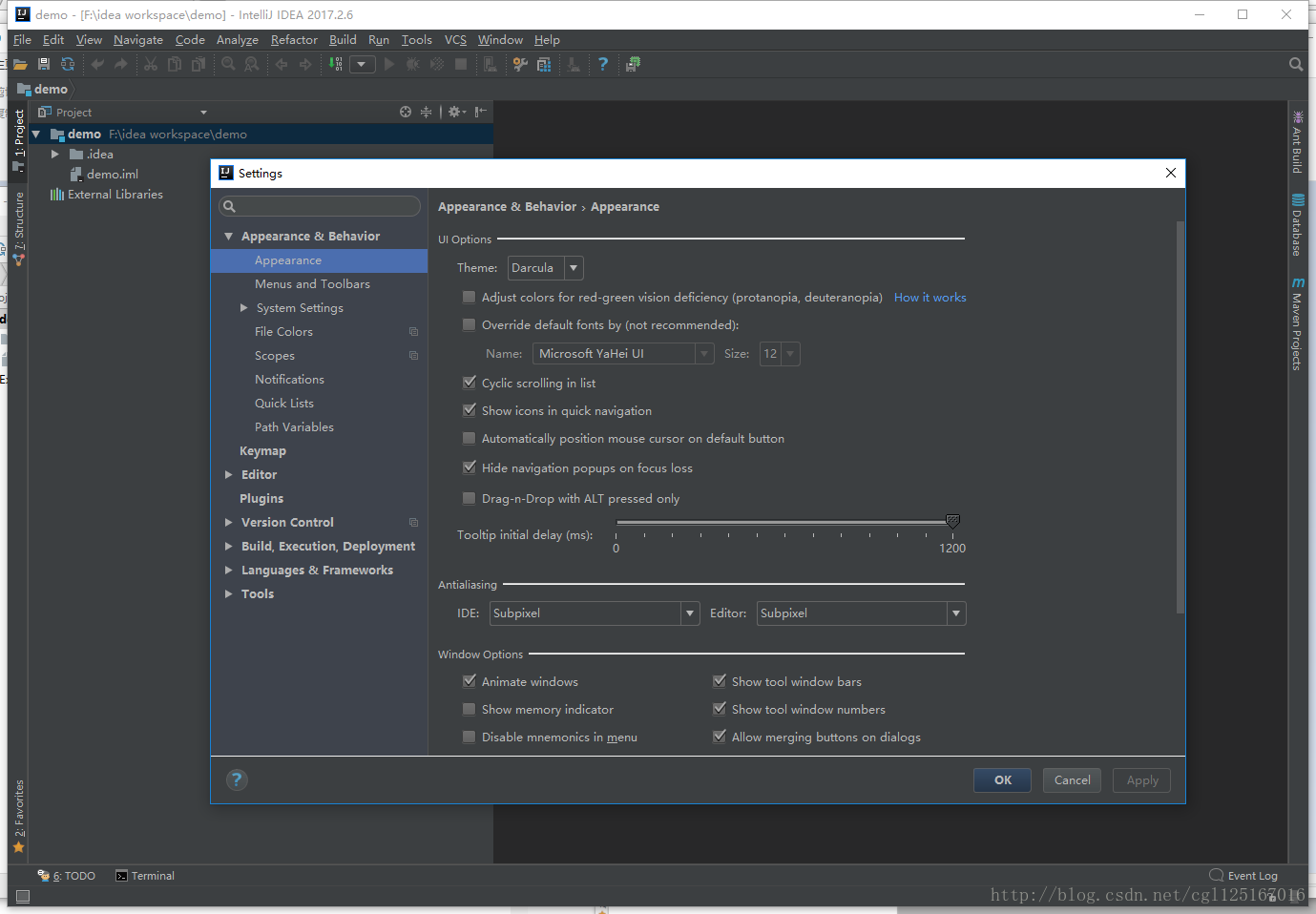Click Hide Project panel icon
Viewport: 1316px width, 914px height.
coord(480,112)
